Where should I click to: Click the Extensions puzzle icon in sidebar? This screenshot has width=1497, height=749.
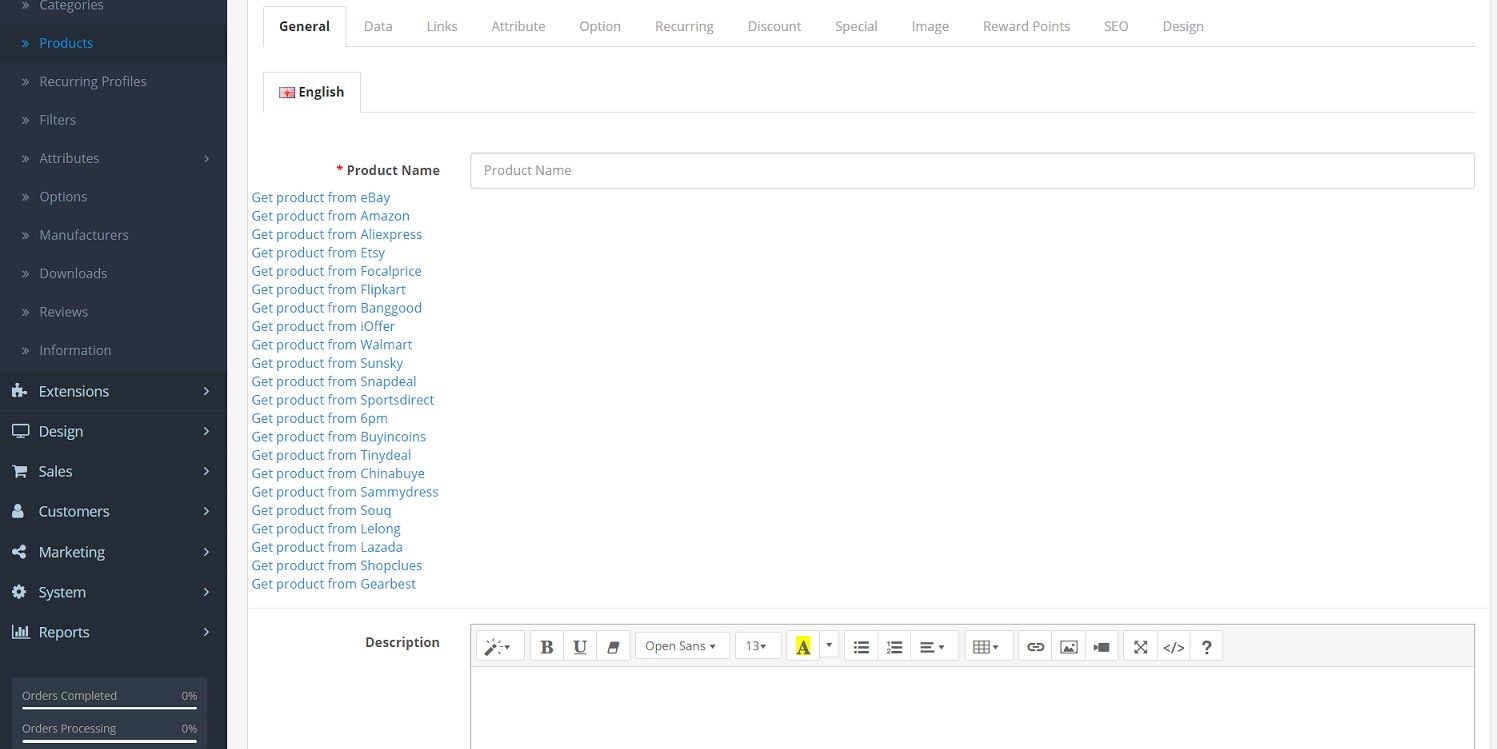point(19,391)
